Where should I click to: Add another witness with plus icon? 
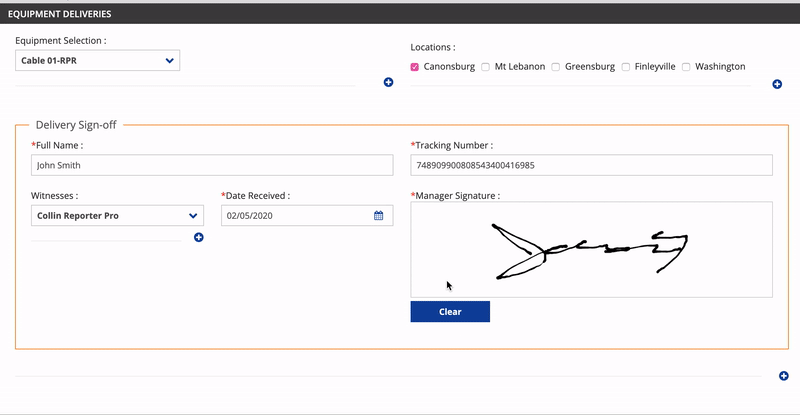[x=198, y=237]
